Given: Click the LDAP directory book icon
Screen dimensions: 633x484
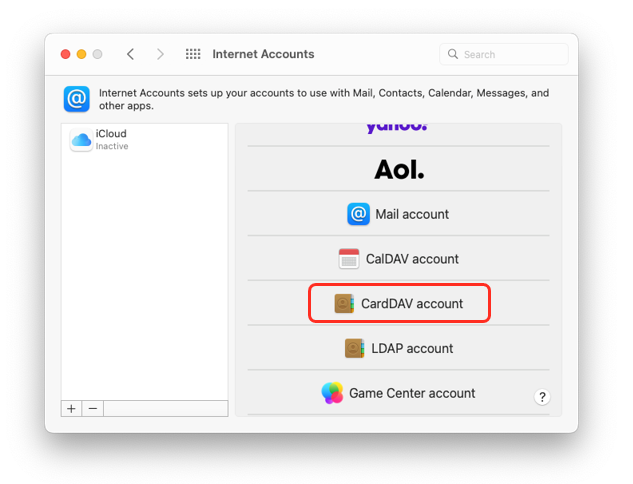Looking at the screenshot, I should [x=355, y=348].
